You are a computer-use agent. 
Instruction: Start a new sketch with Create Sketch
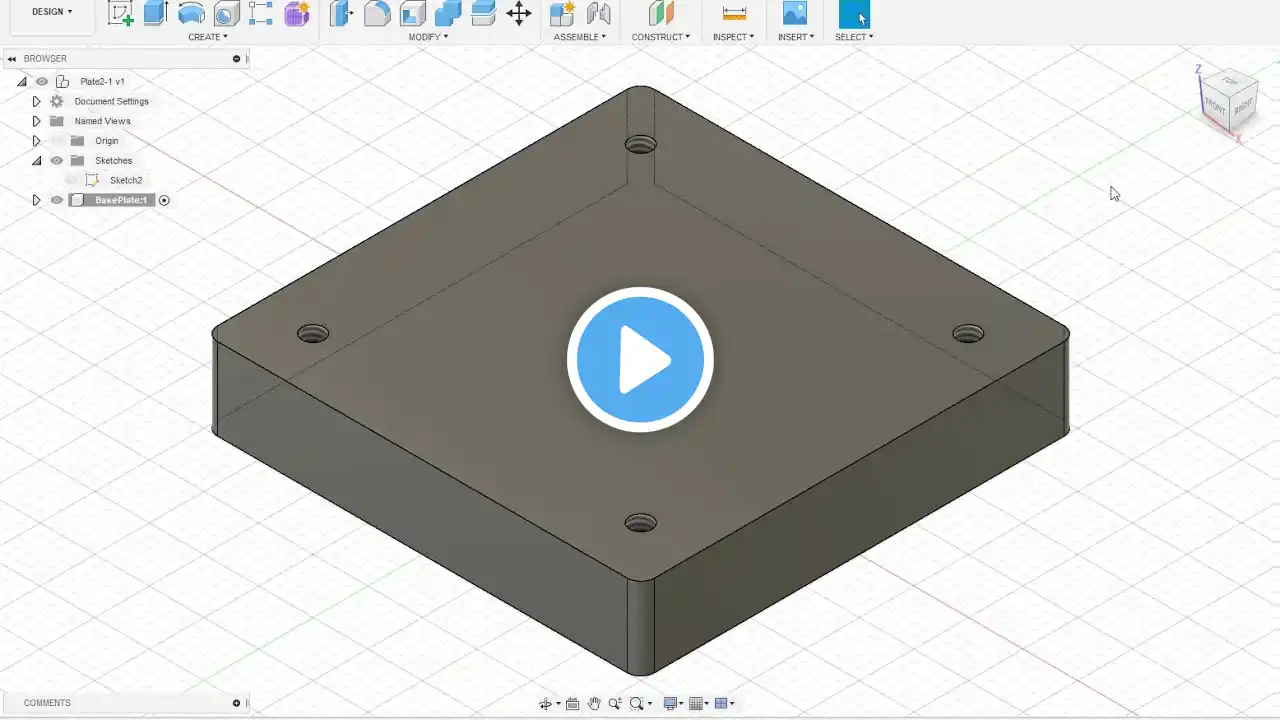pyautogui.click(x=121, y=13)
